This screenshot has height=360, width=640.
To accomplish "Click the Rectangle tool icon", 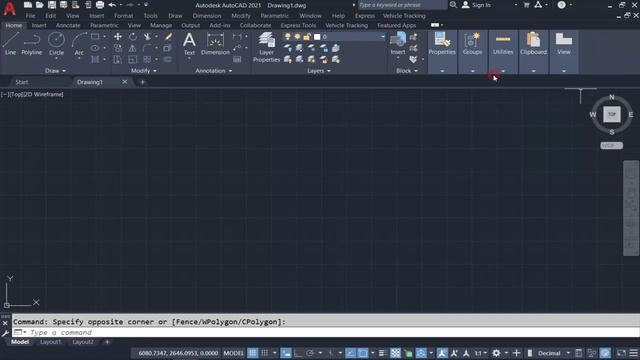I will coord(95,36).
